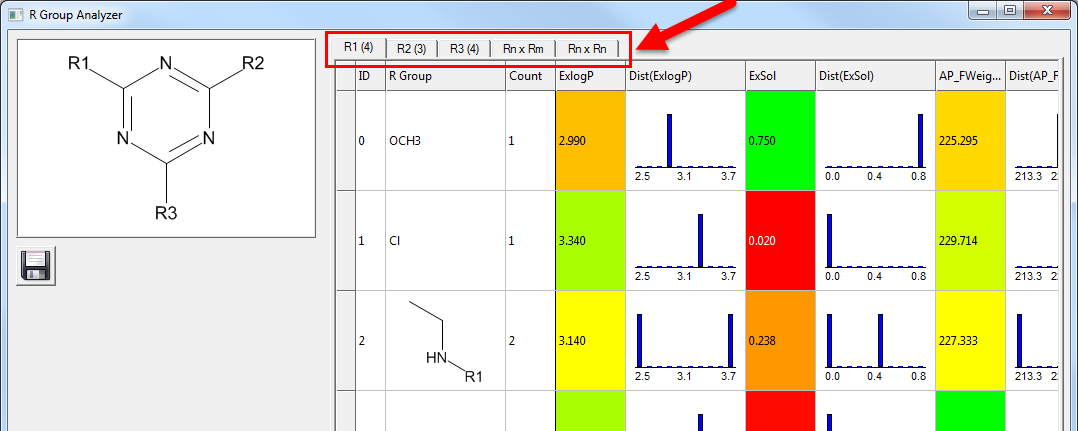1078x431 pixels.
Task: Select the row header of Cl row
Action: pos(346,241)
